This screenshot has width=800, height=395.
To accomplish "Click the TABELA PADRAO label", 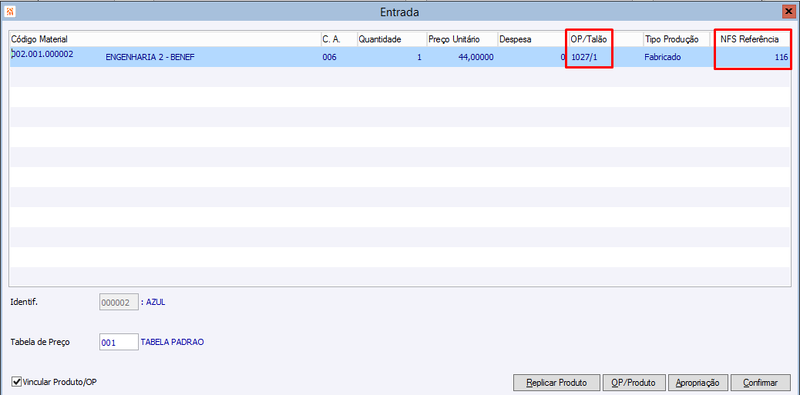I will pyautogui.click(x=172, y=342).
